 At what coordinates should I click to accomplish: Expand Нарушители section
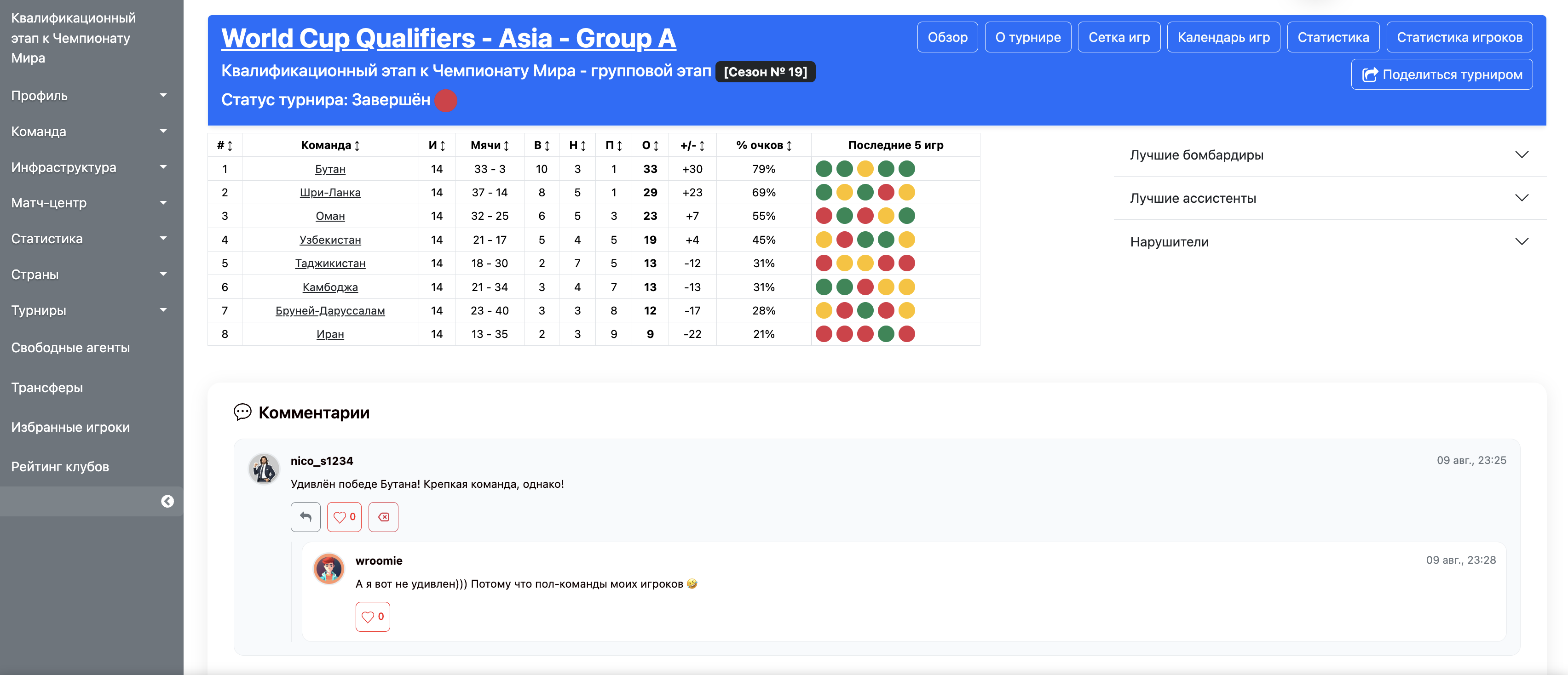[1329, 241]
